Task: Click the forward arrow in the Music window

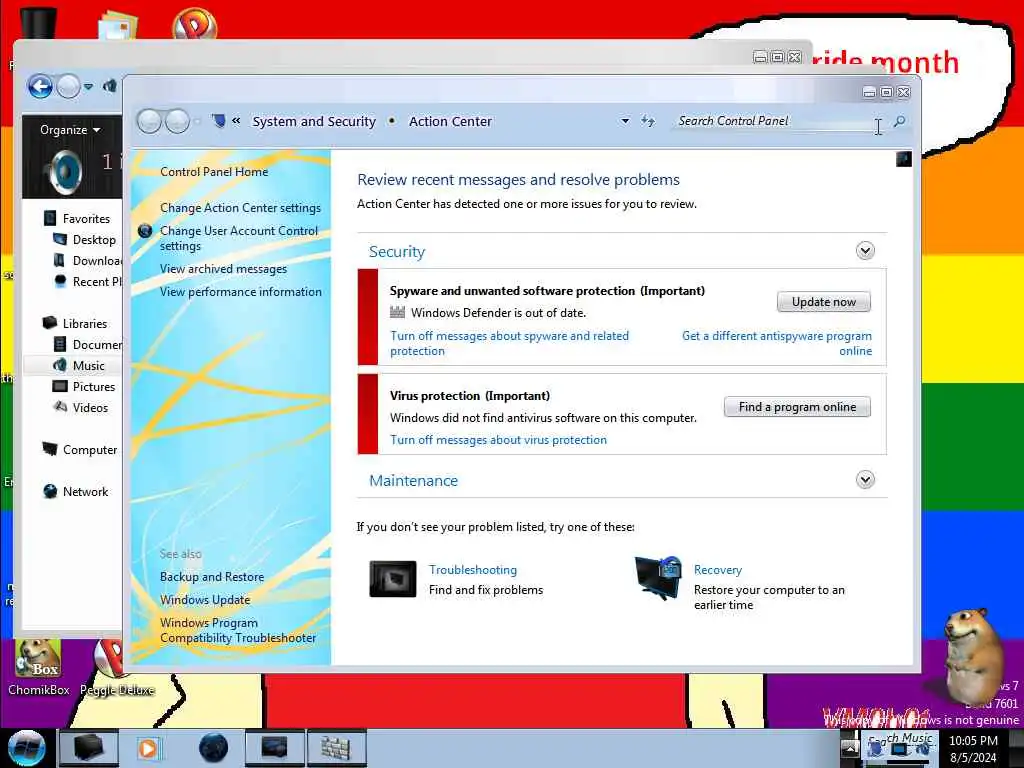Action: (68, 86)
